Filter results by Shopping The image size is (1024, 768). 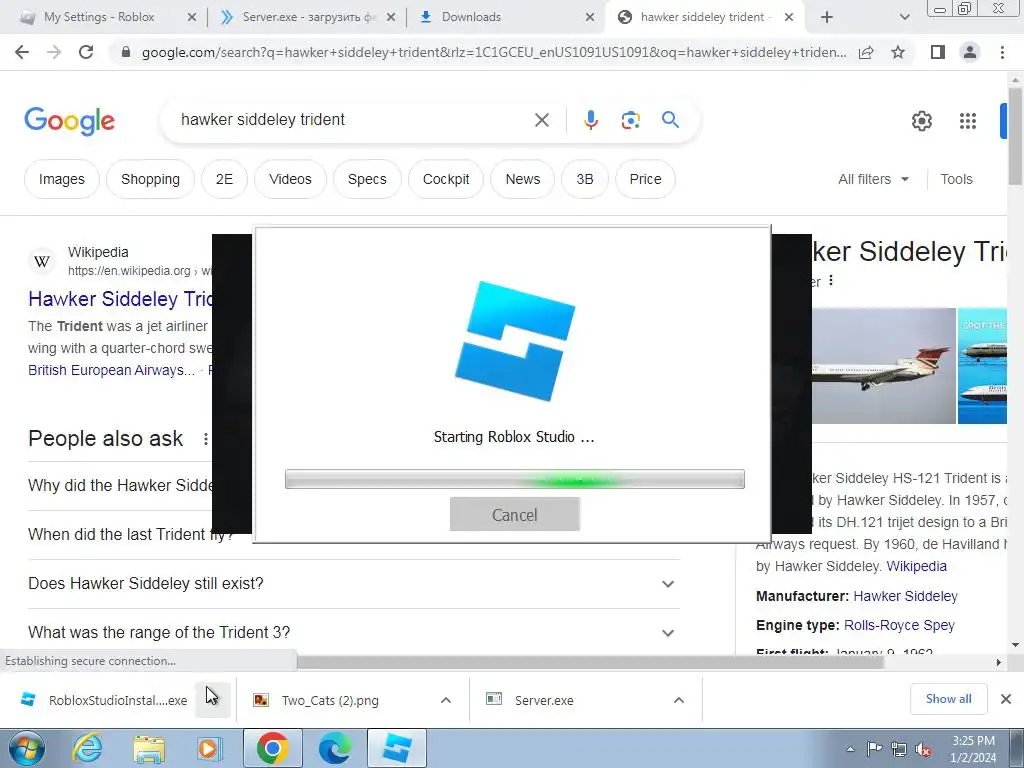150,179
